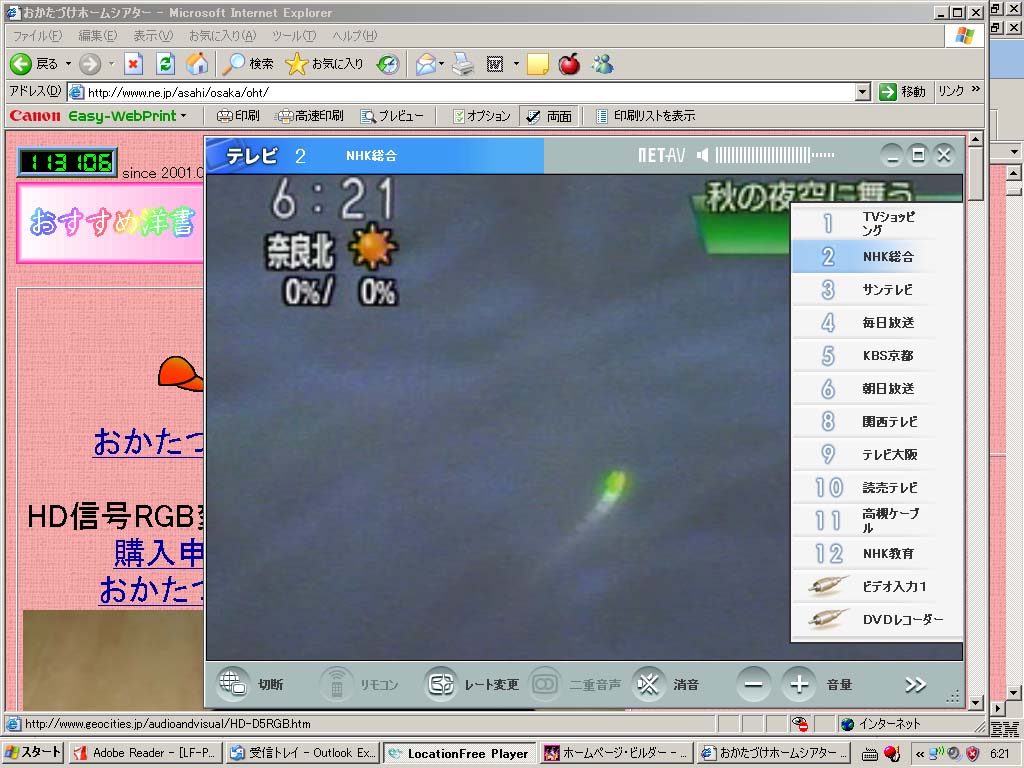Open ファイル(F) menu
This screenshot has height=768, width=1024.
tap(37, 35)
